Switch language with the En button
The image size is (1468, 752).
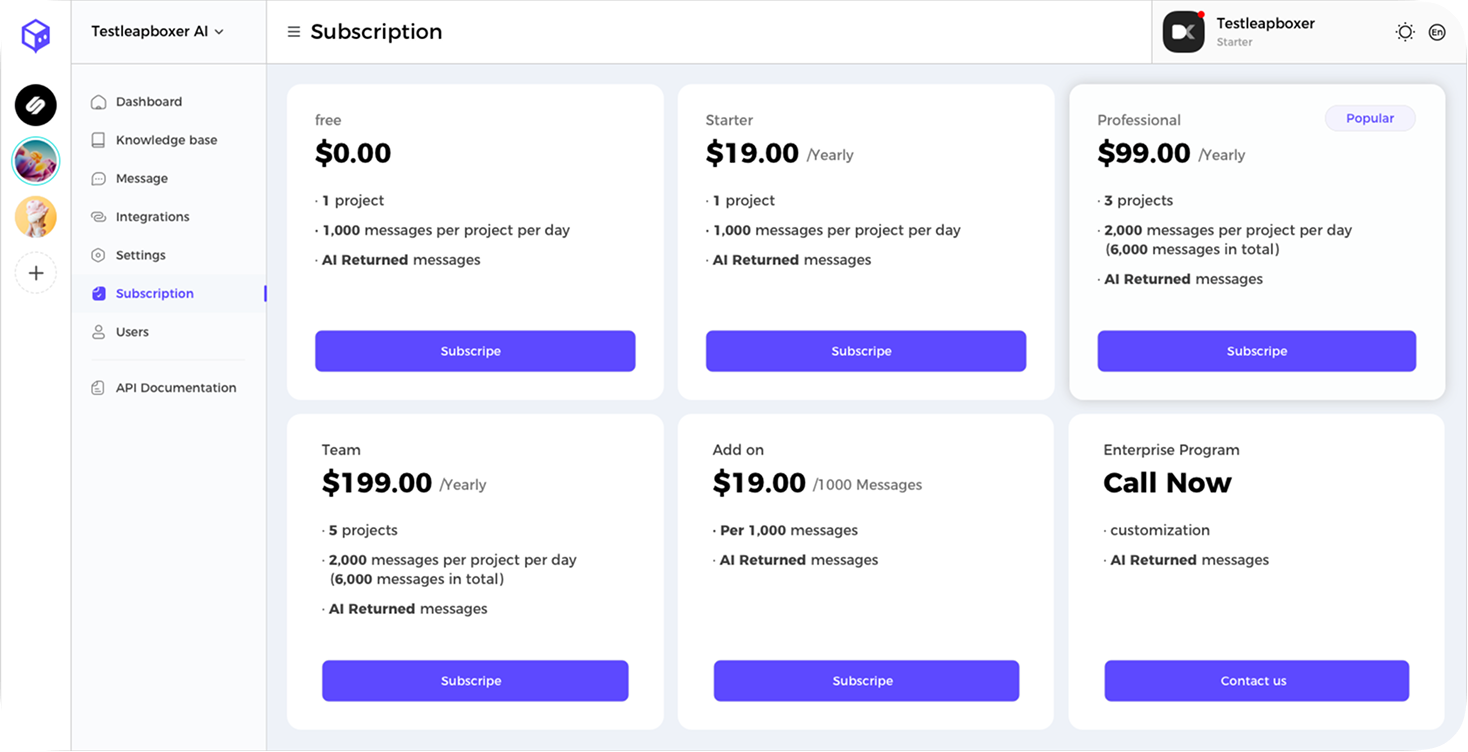pos(1437,32)
